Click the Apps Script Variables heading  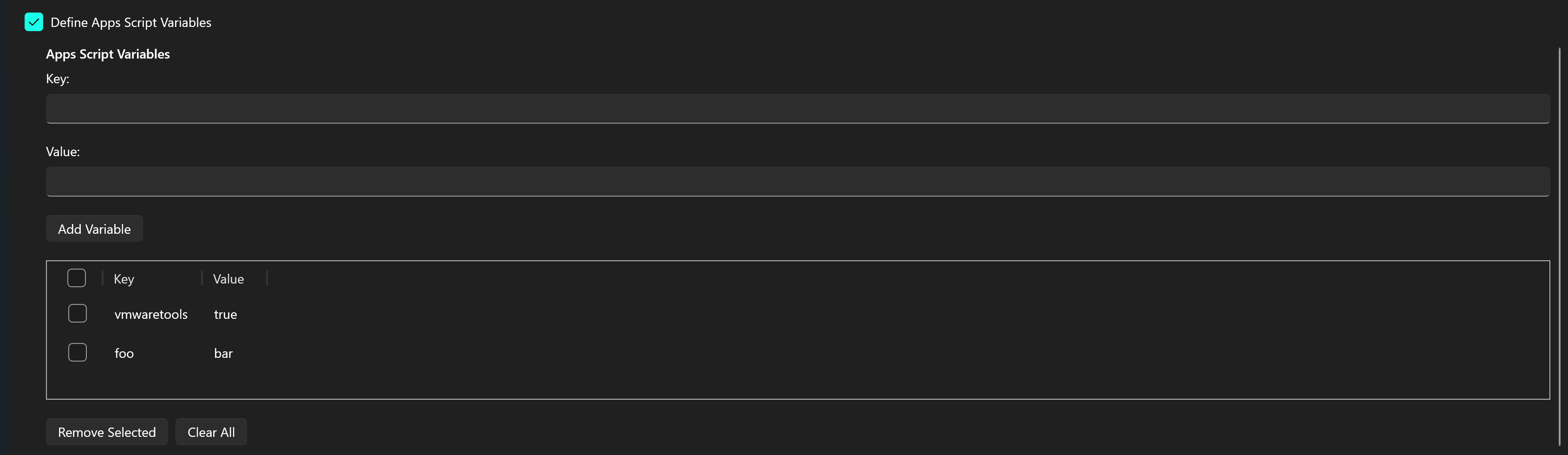pyautogui.click(x=108, y=53)
